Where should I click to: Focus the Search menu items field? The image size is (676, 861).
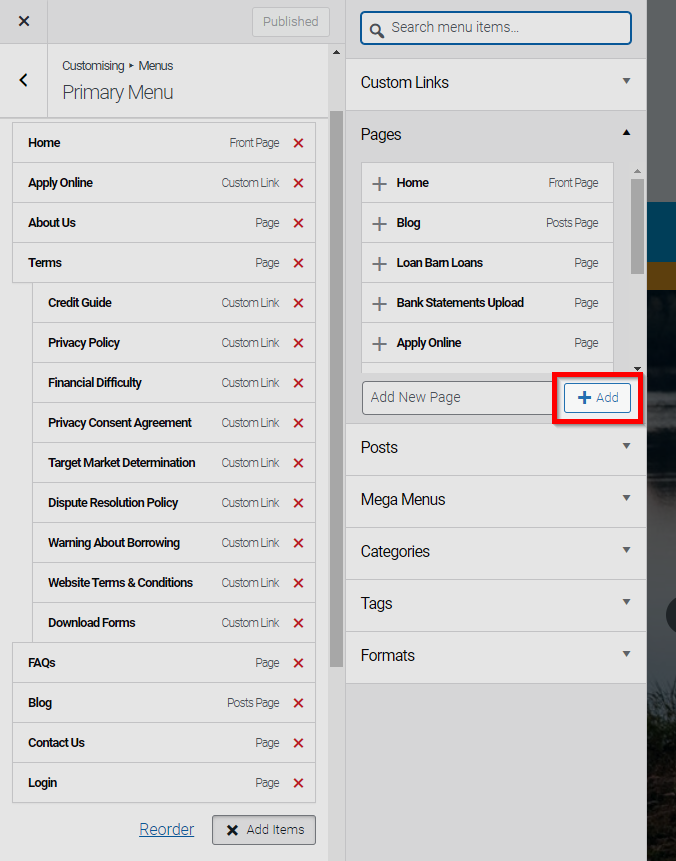tap(496, 28)
